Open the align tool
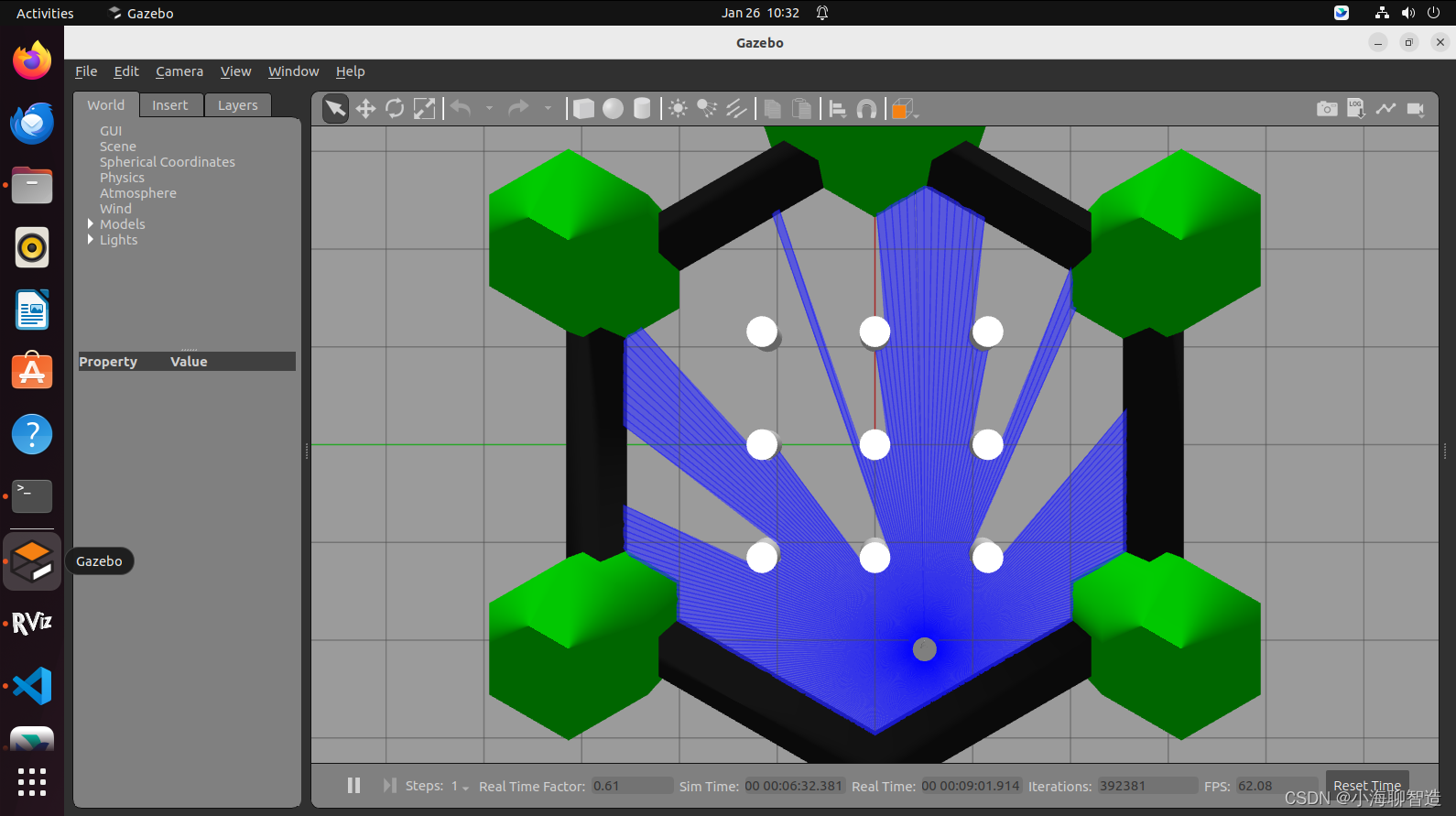This screenshot has height=816, width=1456. pos(837,109)
